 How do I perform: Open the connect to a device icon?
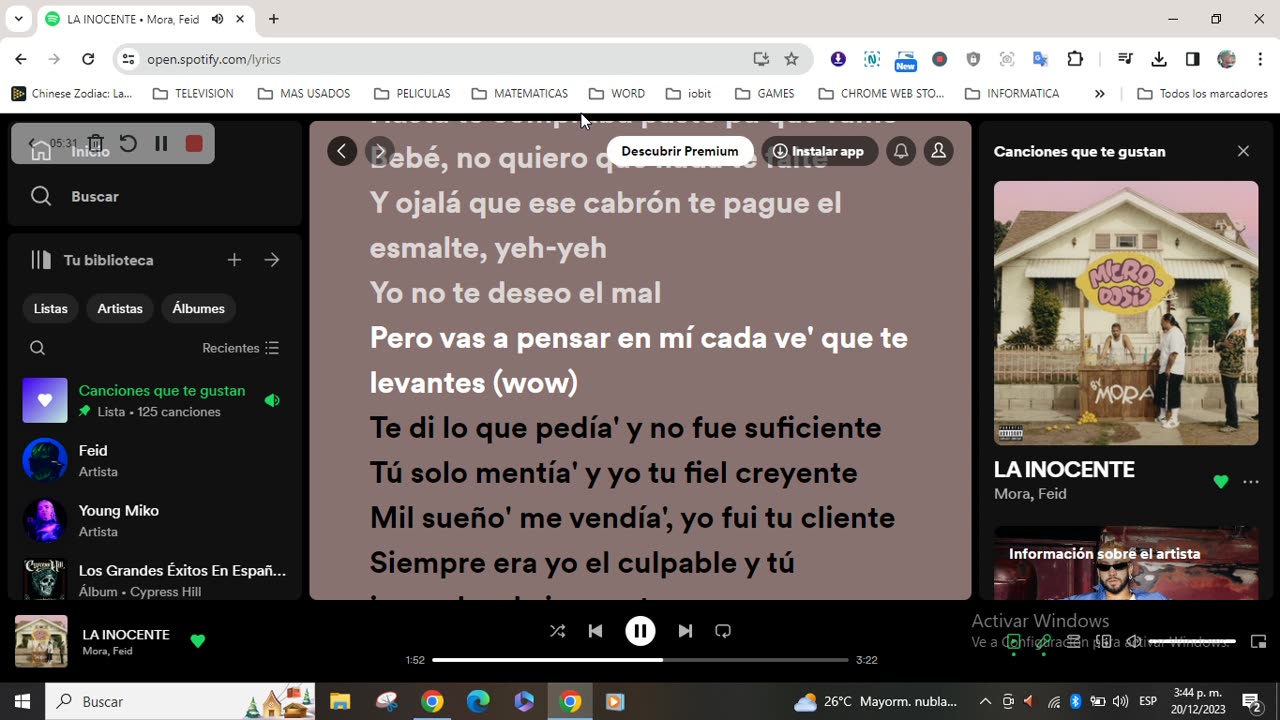(1104, 642)
